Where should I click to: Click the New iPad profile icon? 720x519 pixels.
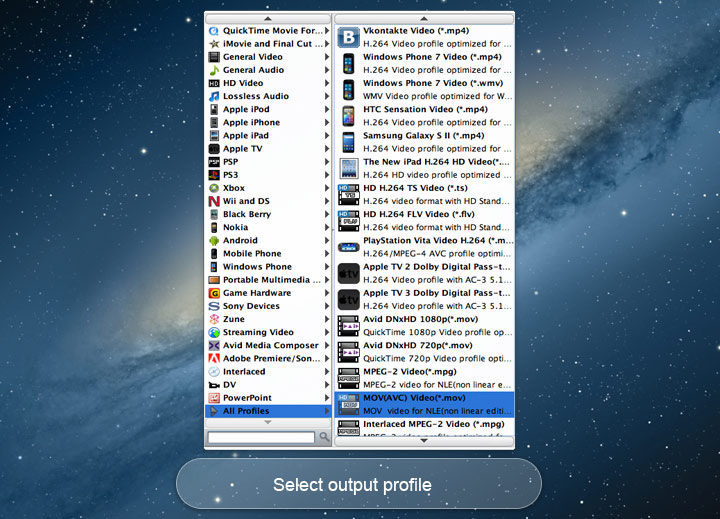pos(349,169)
